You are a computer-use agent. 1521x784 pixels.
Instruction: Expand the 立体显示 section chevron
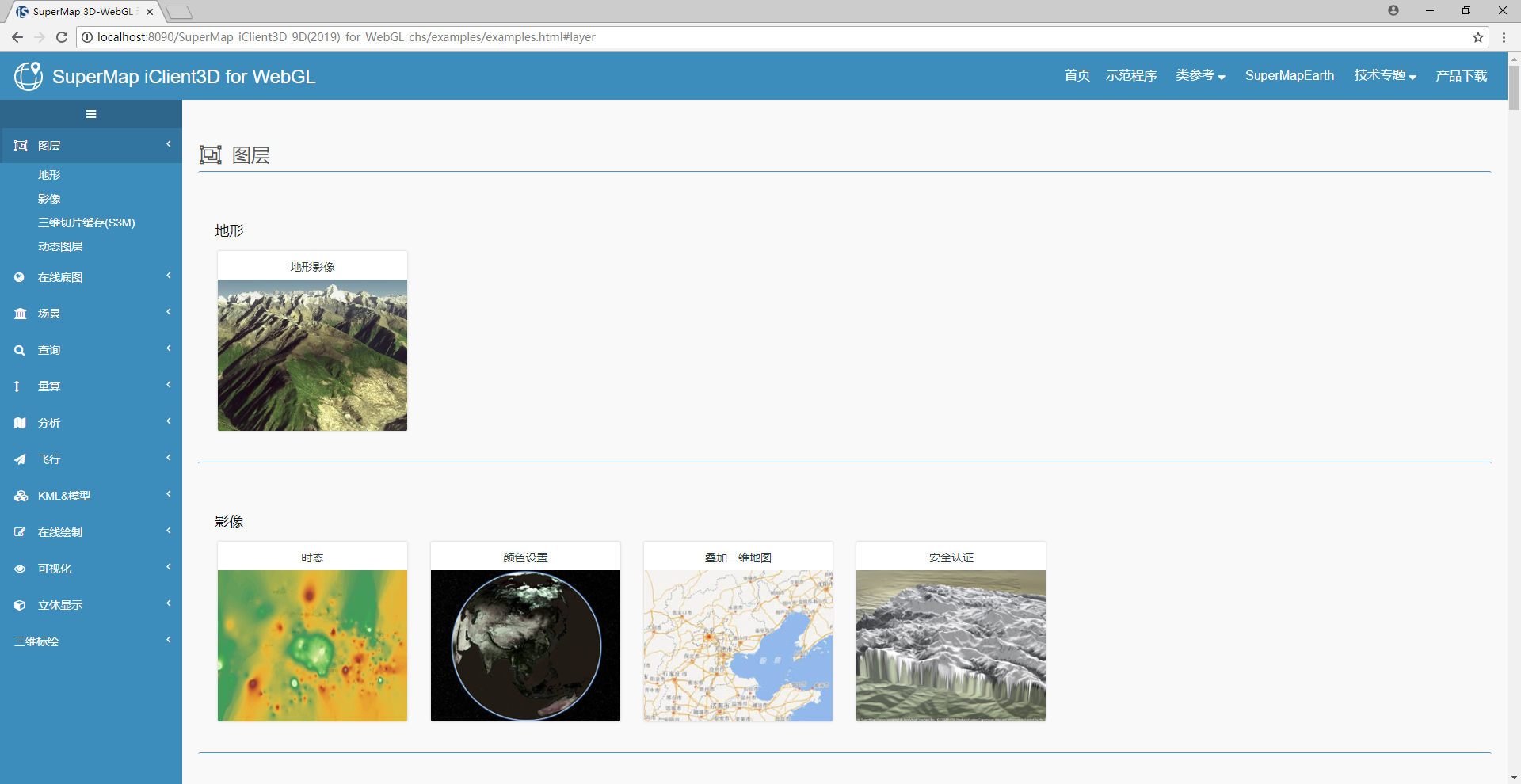(x=169, y=603)
